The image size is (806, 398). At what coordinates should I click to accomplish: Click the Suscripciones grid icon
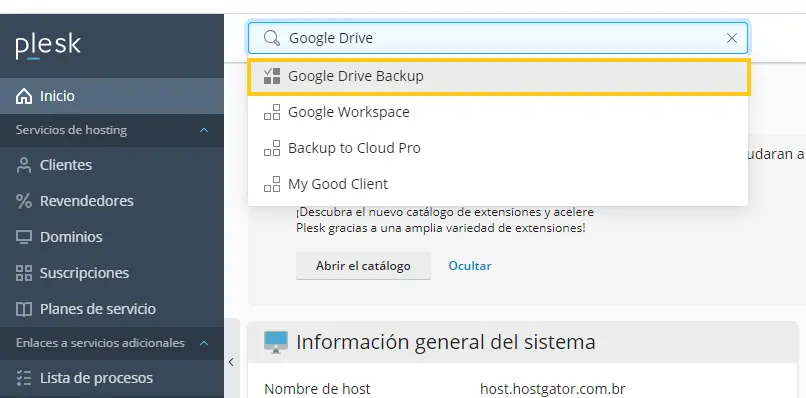click(24, 273)
